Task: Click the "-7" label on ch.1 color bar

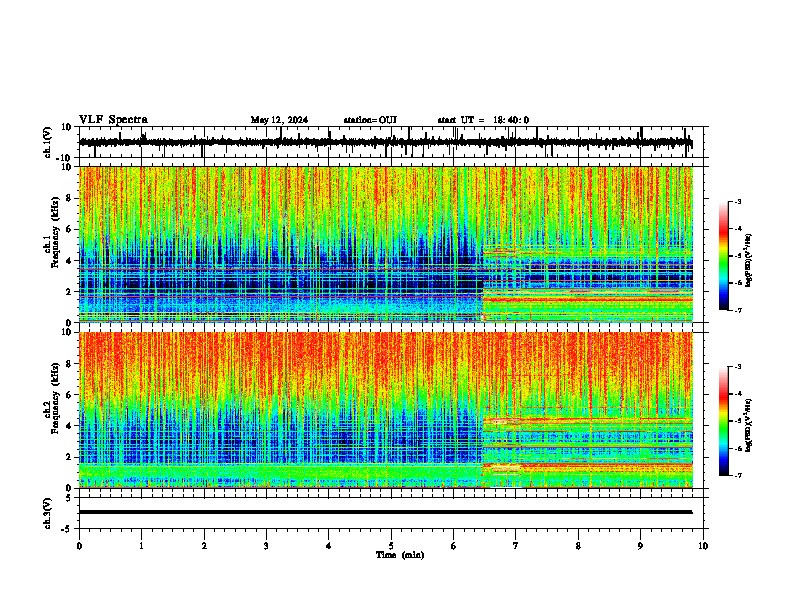Action: point(737,310)
